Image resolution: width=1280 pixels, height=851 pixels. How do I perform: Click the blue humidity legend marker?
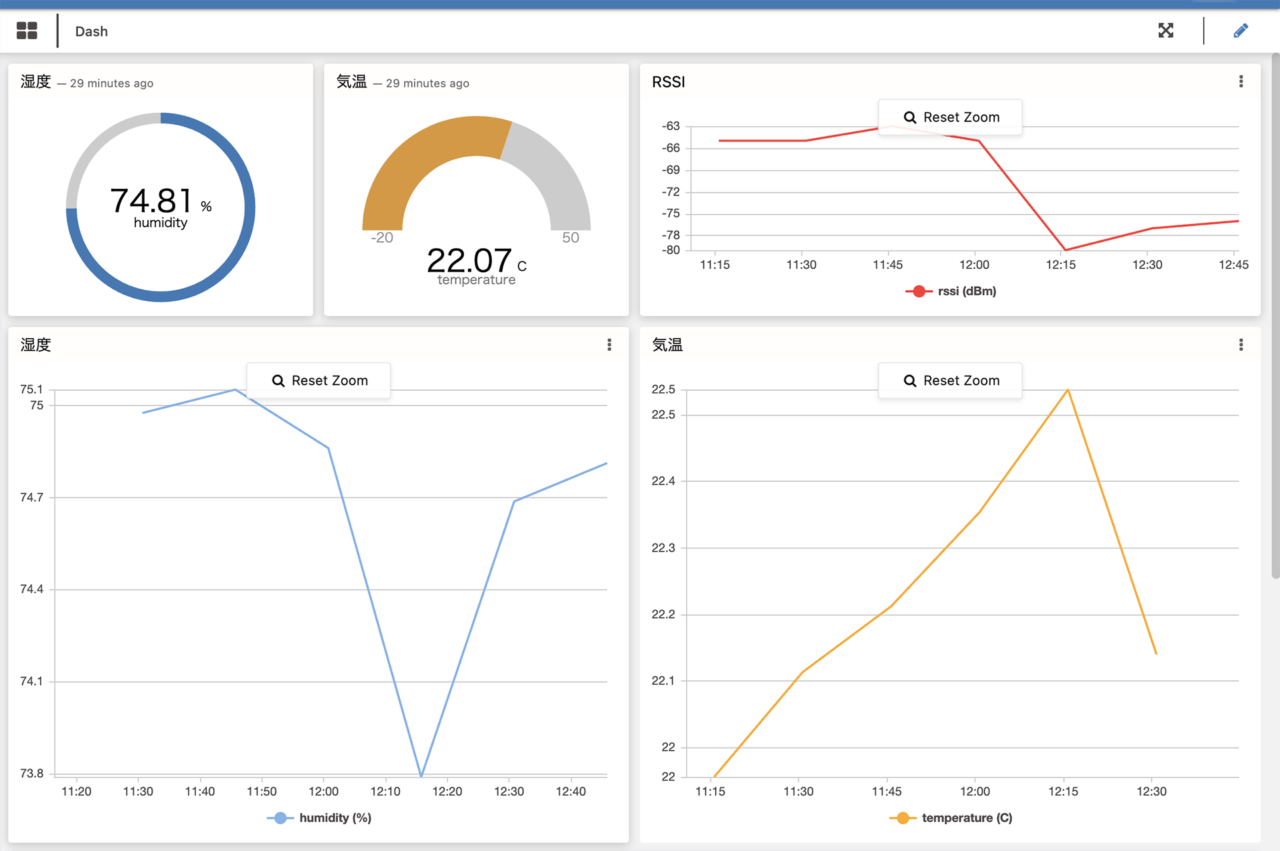coord(280,818)
